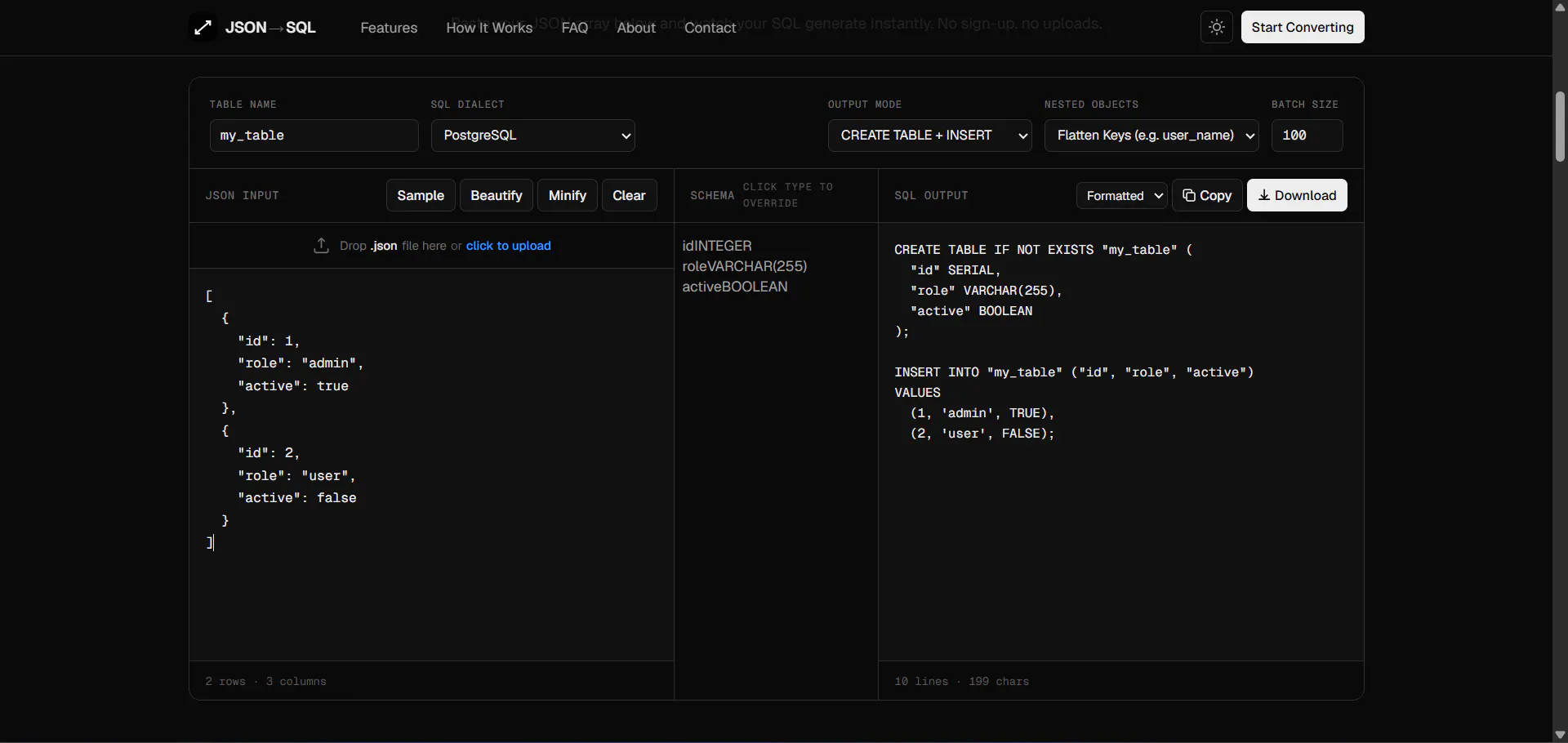Click the (2, 'user', FALSE); output row
Screen dimensions: 1568x743
pos(982,434)
